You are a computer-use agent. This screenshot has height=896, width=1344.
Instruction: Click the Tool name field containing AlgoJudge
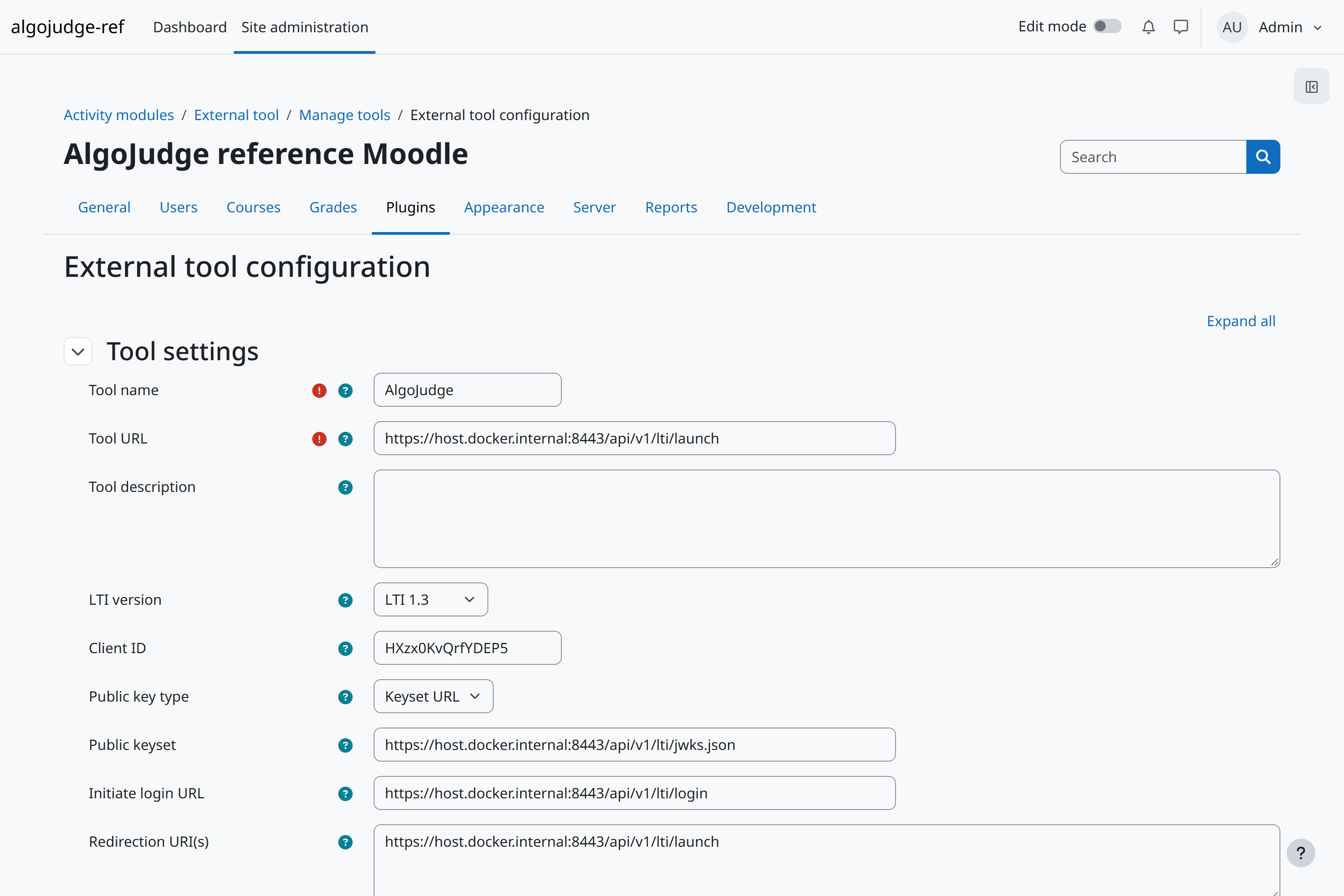coord(467,390)
